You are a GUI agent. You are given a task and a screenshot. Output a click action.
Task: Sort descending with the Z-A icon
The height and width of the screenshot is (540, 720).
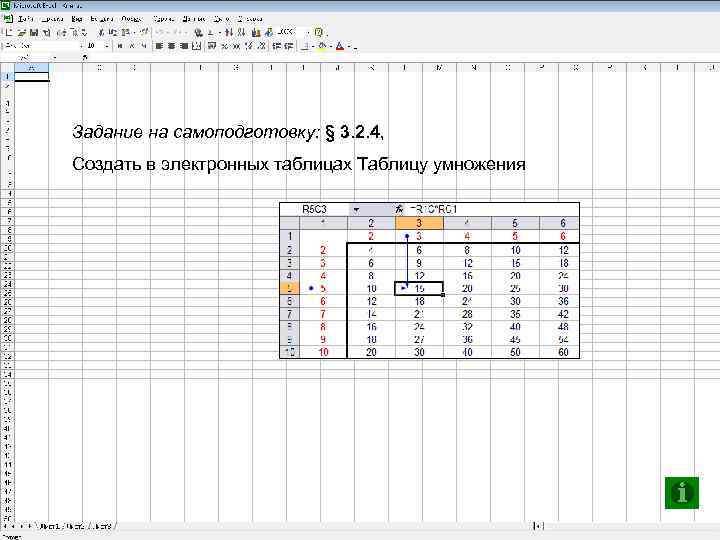[x=241, y=33]
